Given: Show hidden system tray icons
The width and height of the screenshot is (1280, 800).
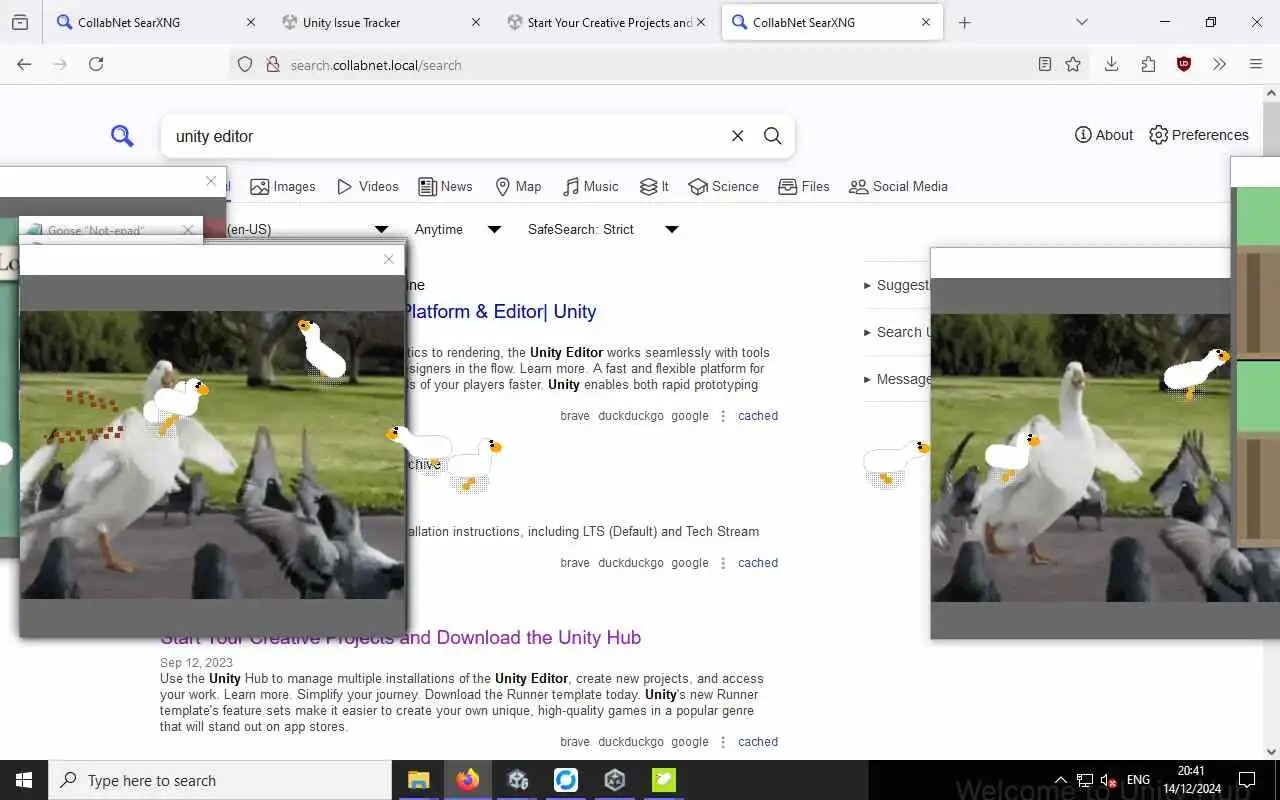Looking at the screenshot, I should pos(1060,780).
